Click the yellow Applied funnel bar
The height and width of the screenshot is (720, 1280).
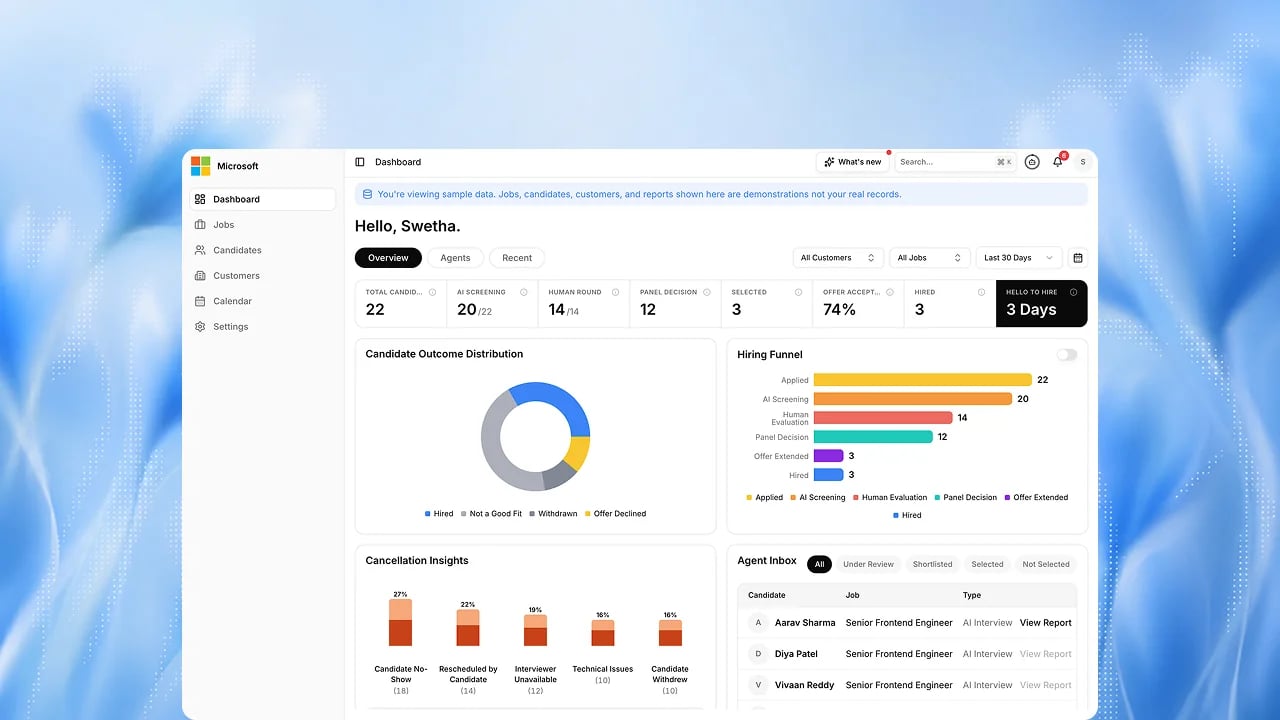click(922, 380)
